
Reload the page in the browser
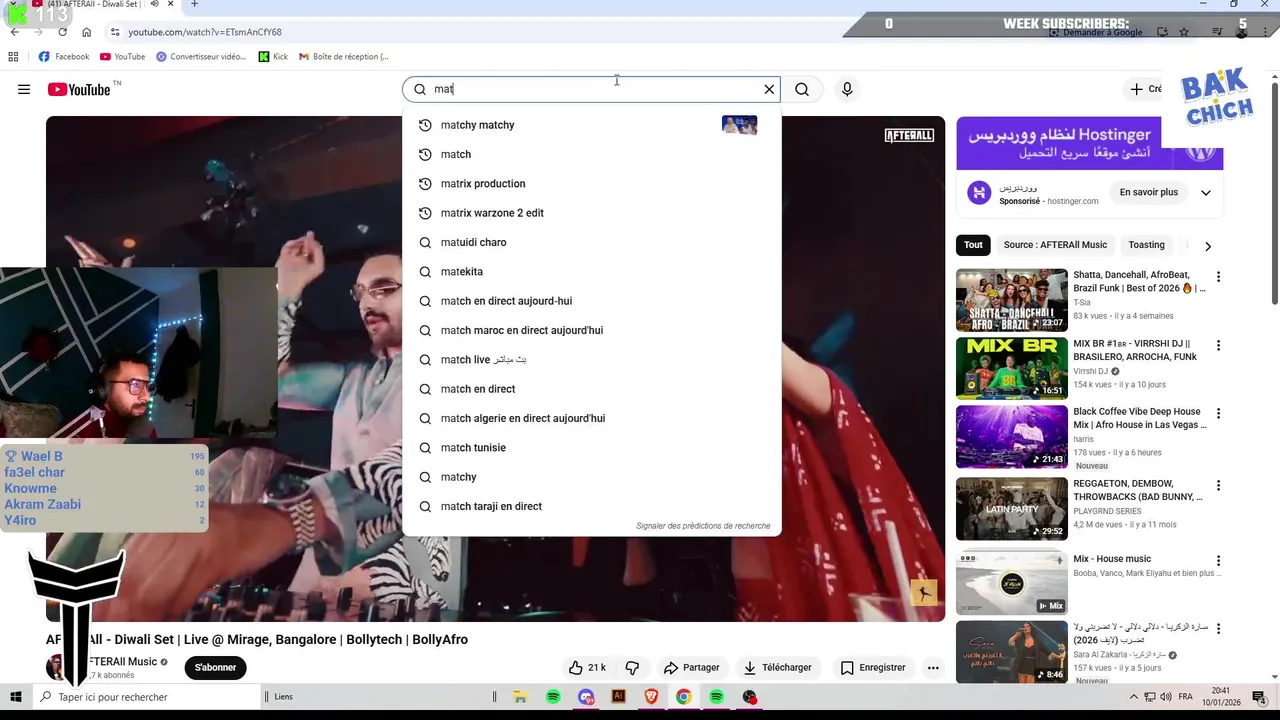(x=63, y=32)
